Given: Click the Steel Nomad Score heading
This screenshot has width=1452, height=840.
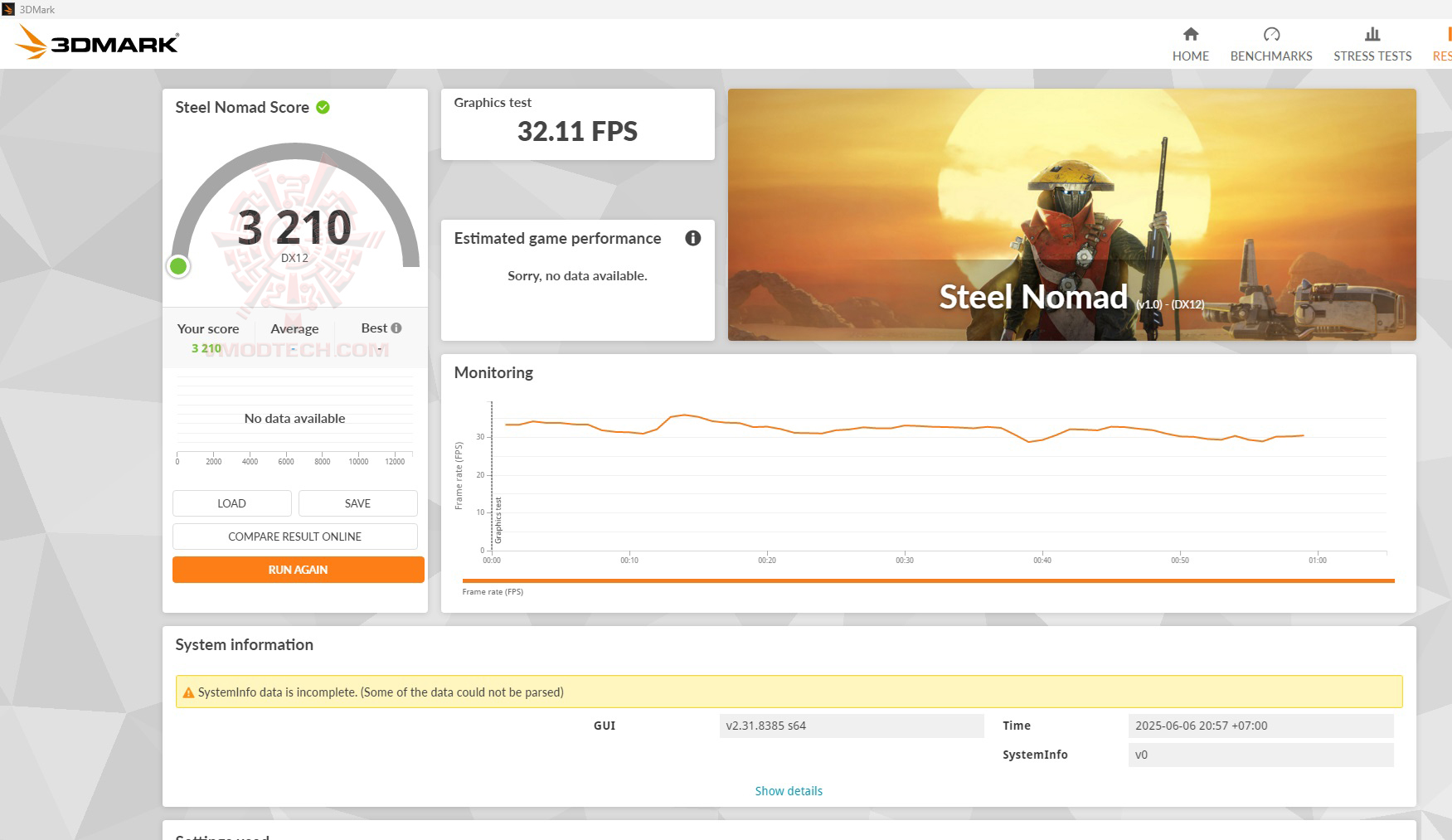Looking at the screenshot, I should (x=242, y=107).
